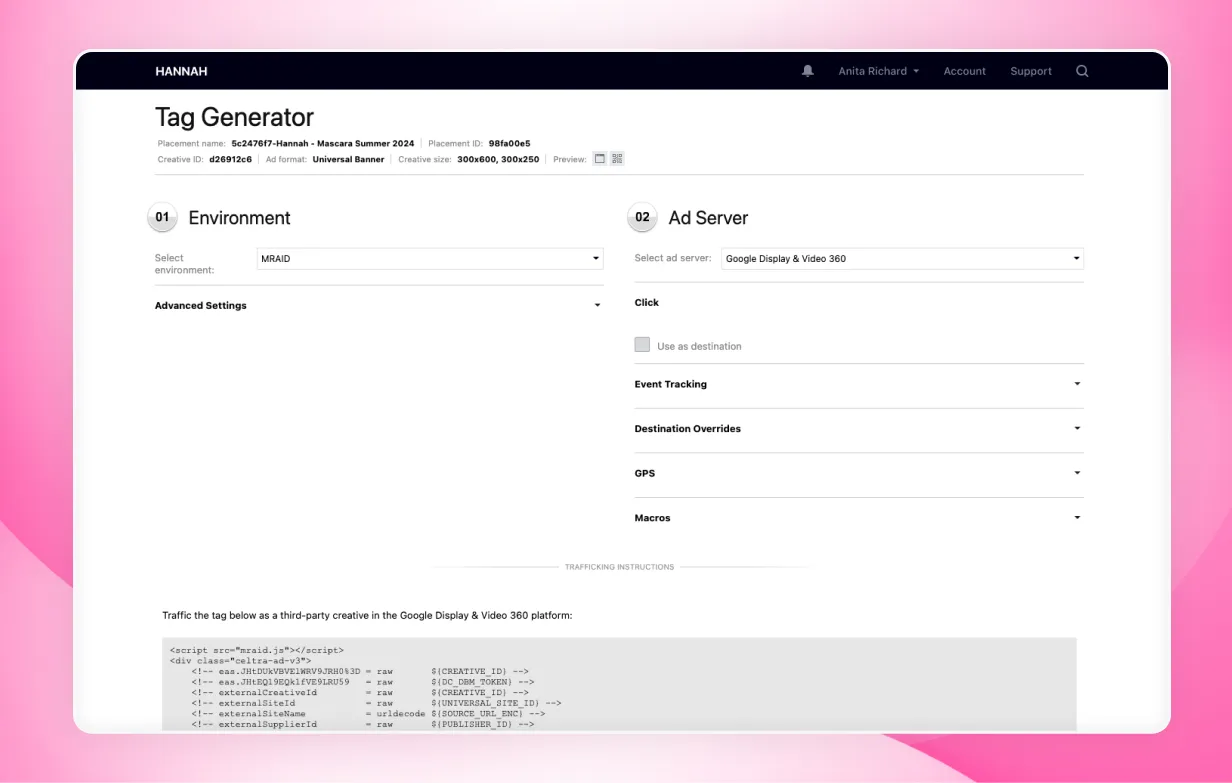Select the Tag Generator page title
1232x783 pixels.
(x=234, y=117)
